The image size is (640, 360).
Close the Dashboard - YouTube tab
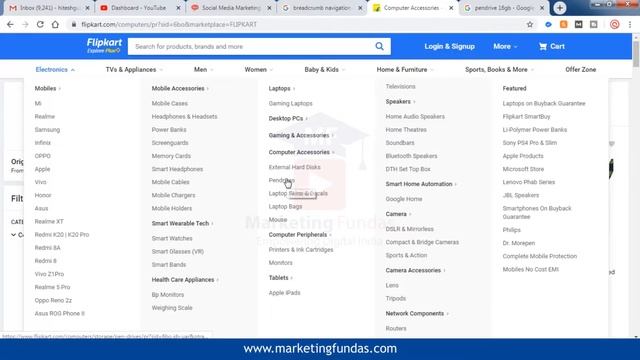[x=178, y=8]
